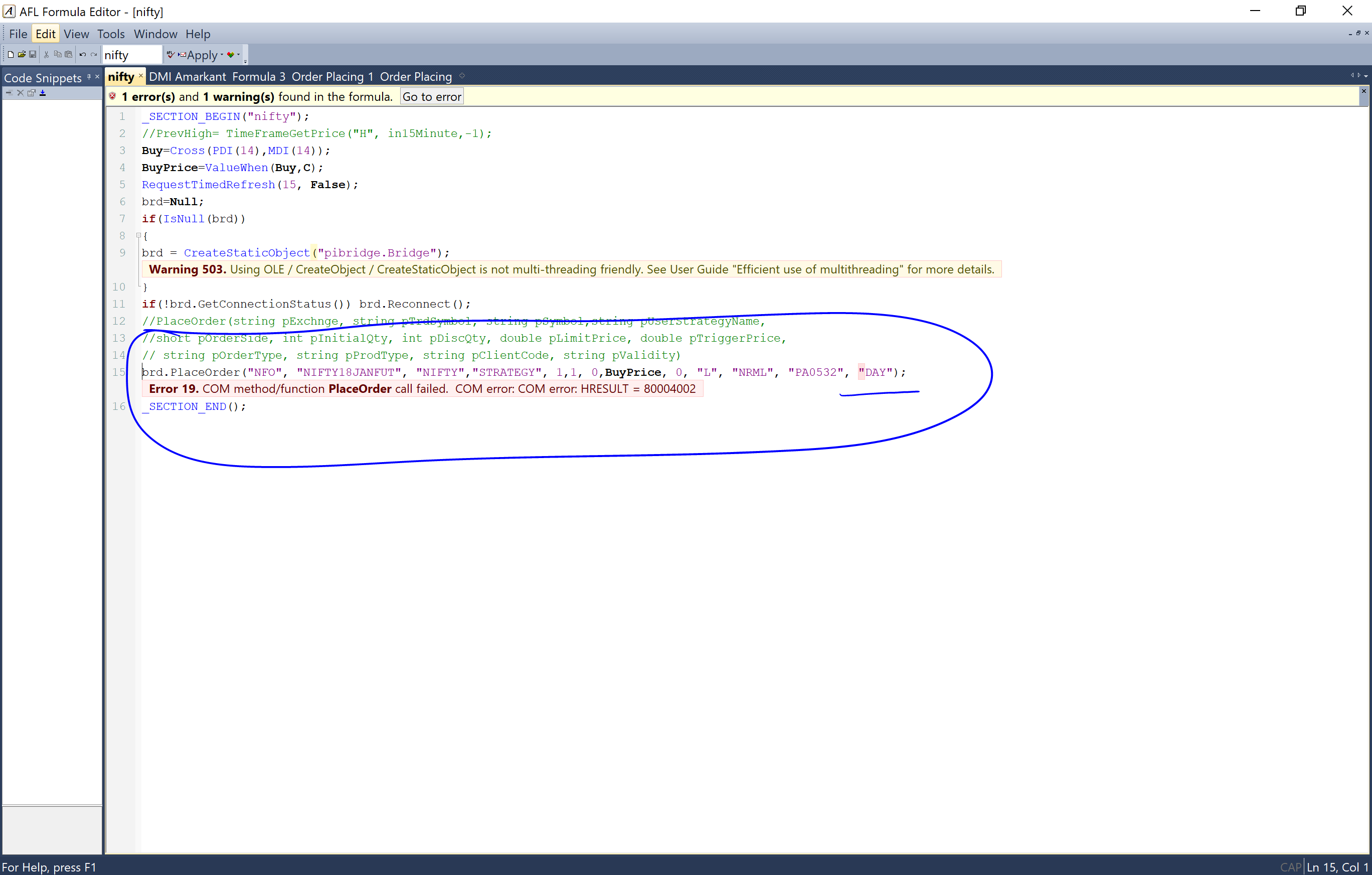This screenshot has width=1372, height=875.
Task: Pin the Code Snippets panel
Action: coord(89,76)
